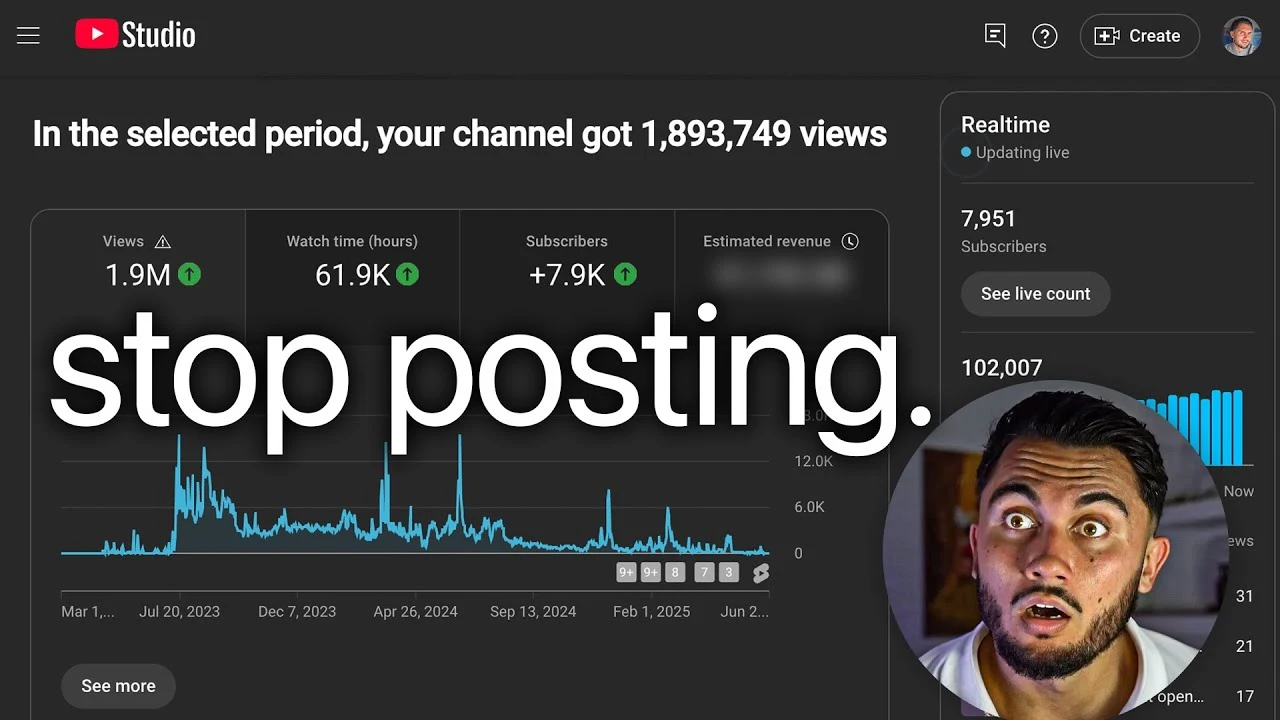
Task: Click the Shorts icon marker under chart
Action: pos(761,573)
